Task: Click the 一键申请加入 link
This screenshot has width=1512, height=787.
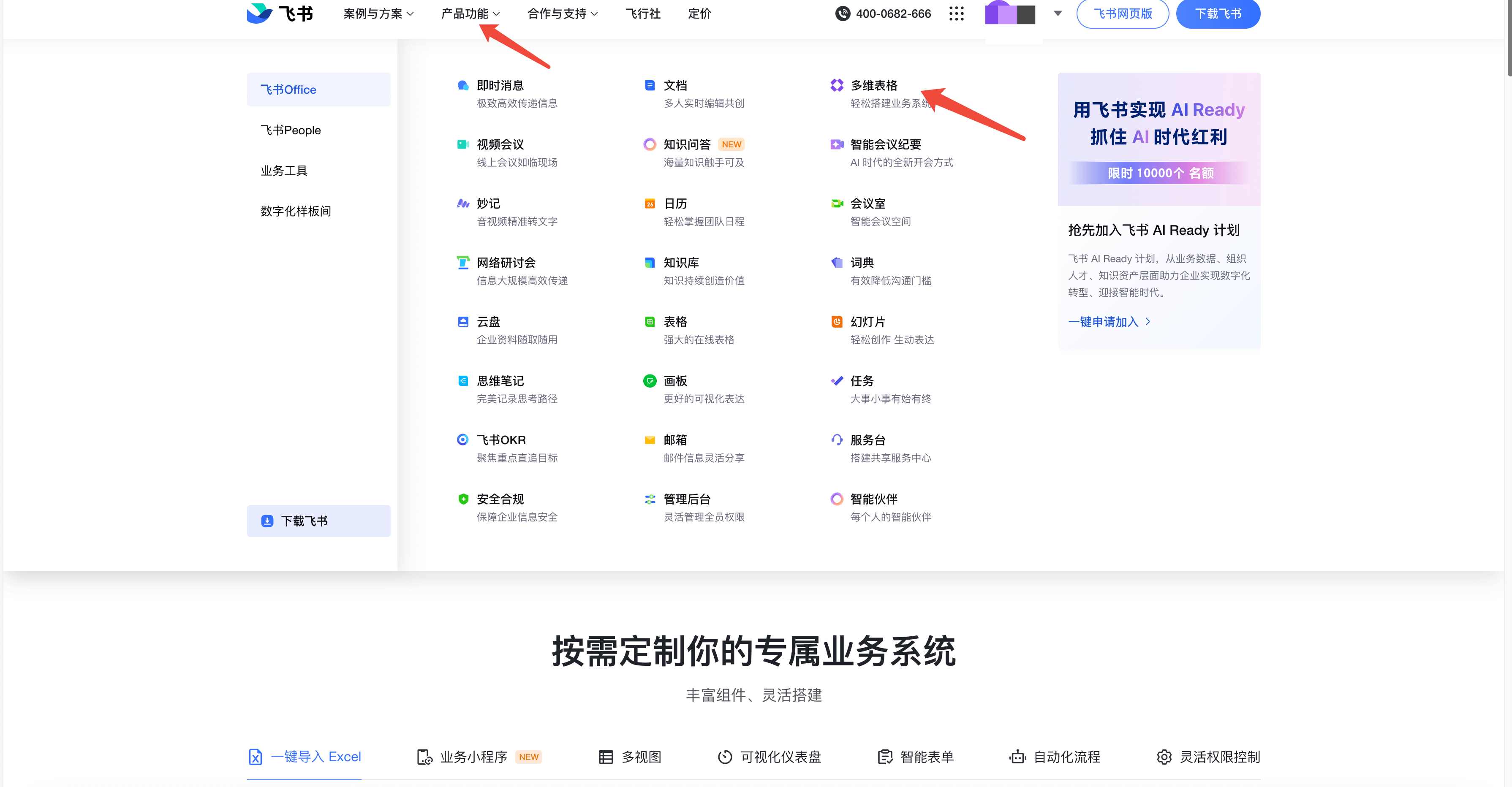Action: (x=1110, y=322)
